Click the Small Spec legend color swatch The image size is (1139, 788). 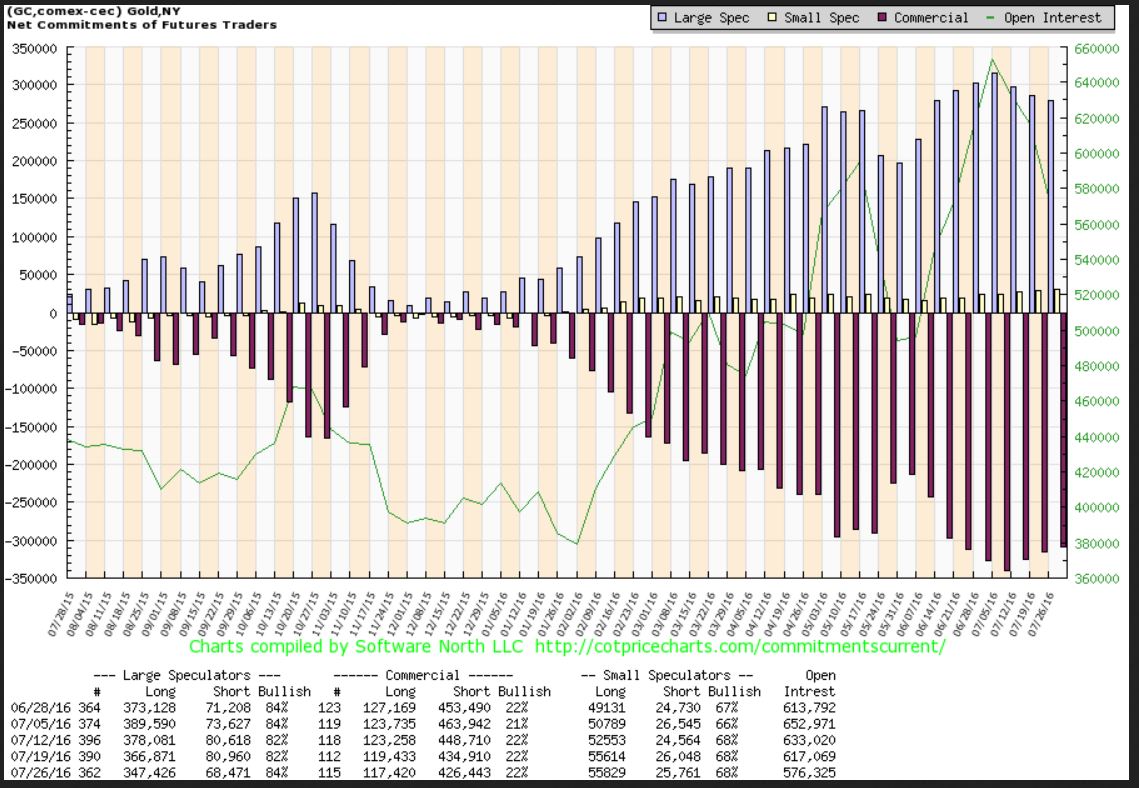pos(773,18)
